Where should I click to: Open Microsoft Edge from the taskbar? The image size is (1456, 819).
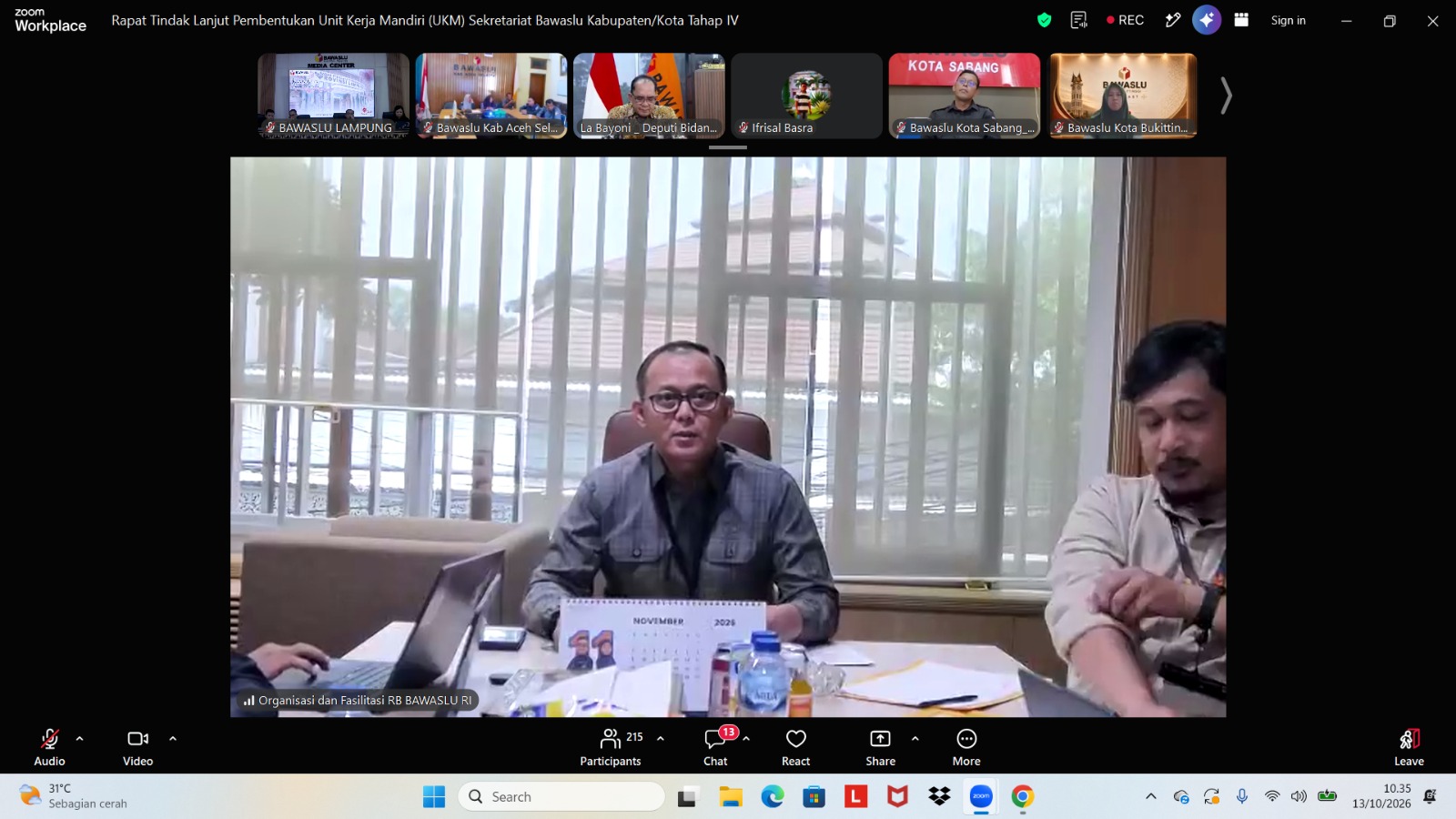[x=773, y=797]
